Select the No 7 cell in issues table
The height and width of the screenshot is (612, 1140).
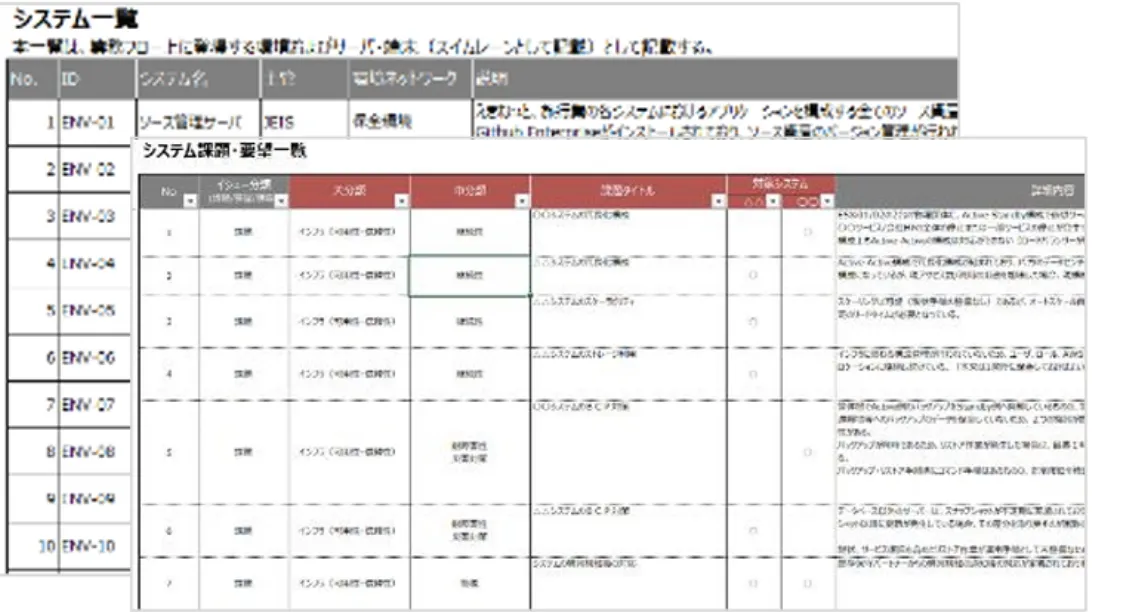pyautogui.click(x=169, y=583)
